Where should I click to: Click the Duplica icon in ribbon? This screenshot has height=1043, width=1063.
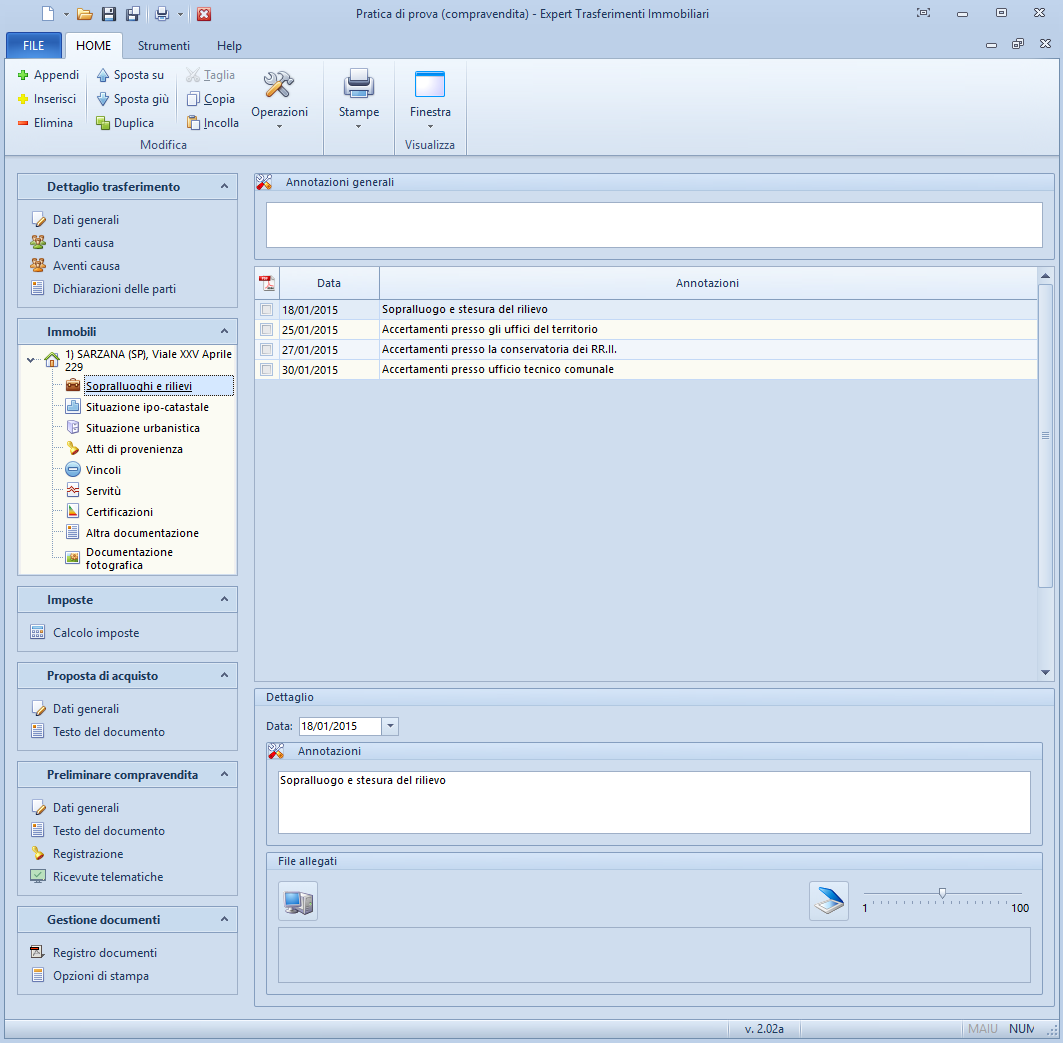103,123
